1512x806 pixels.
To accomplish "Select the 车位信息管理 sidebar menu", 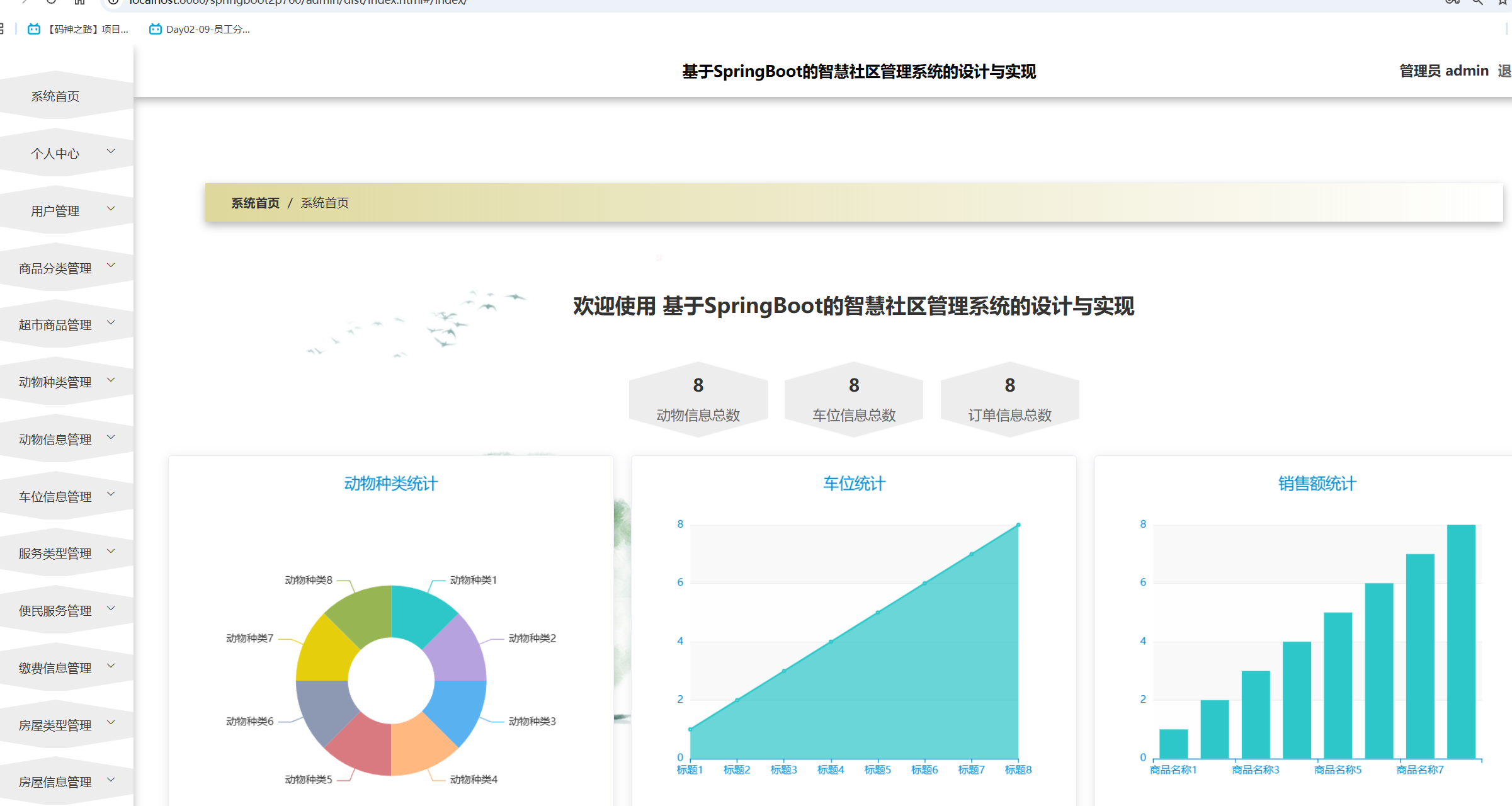I will pos(55,497).
